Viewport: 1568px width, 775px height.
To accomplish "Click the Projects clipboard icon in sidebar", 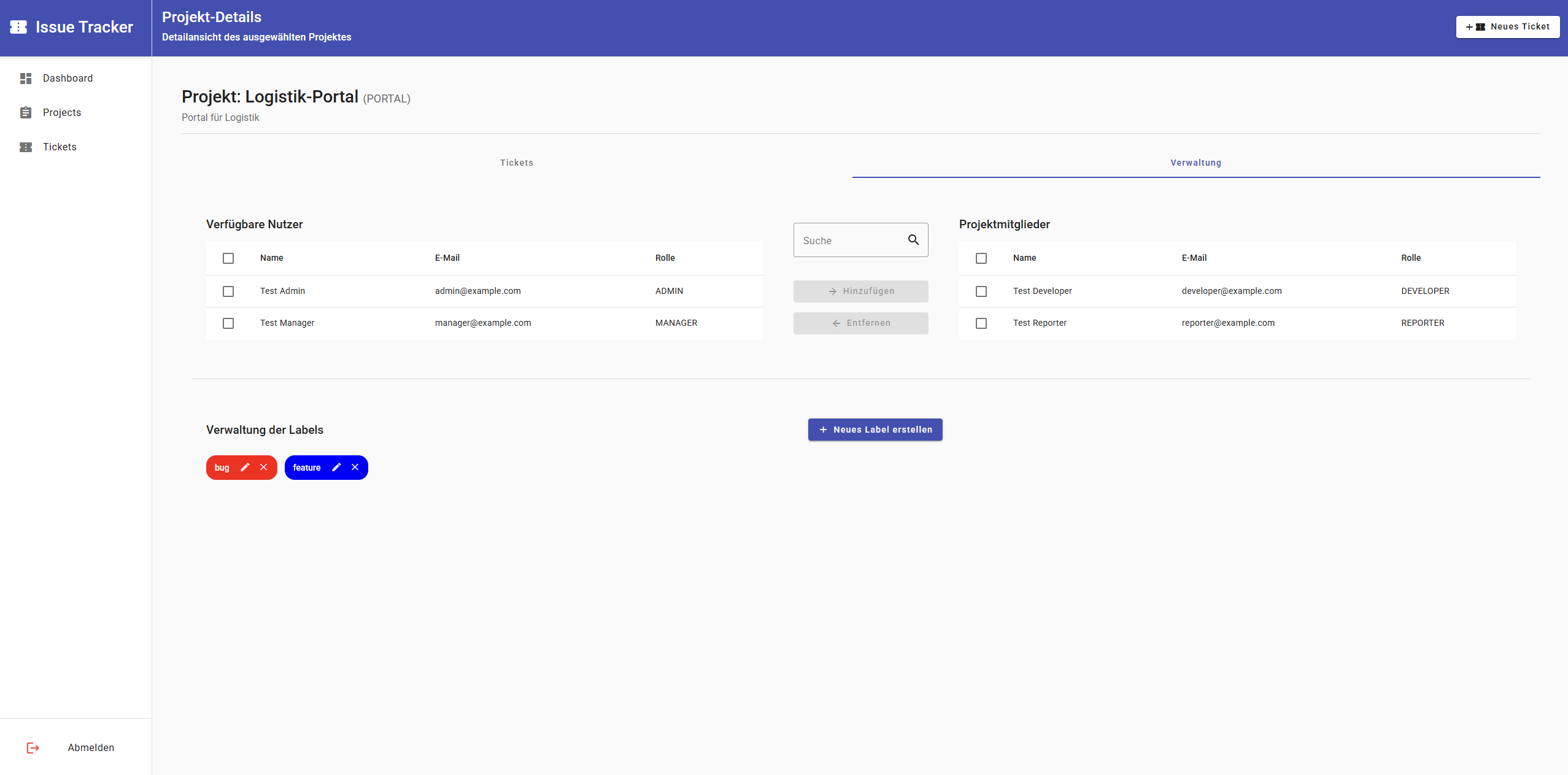I will [x=26, y=113].
